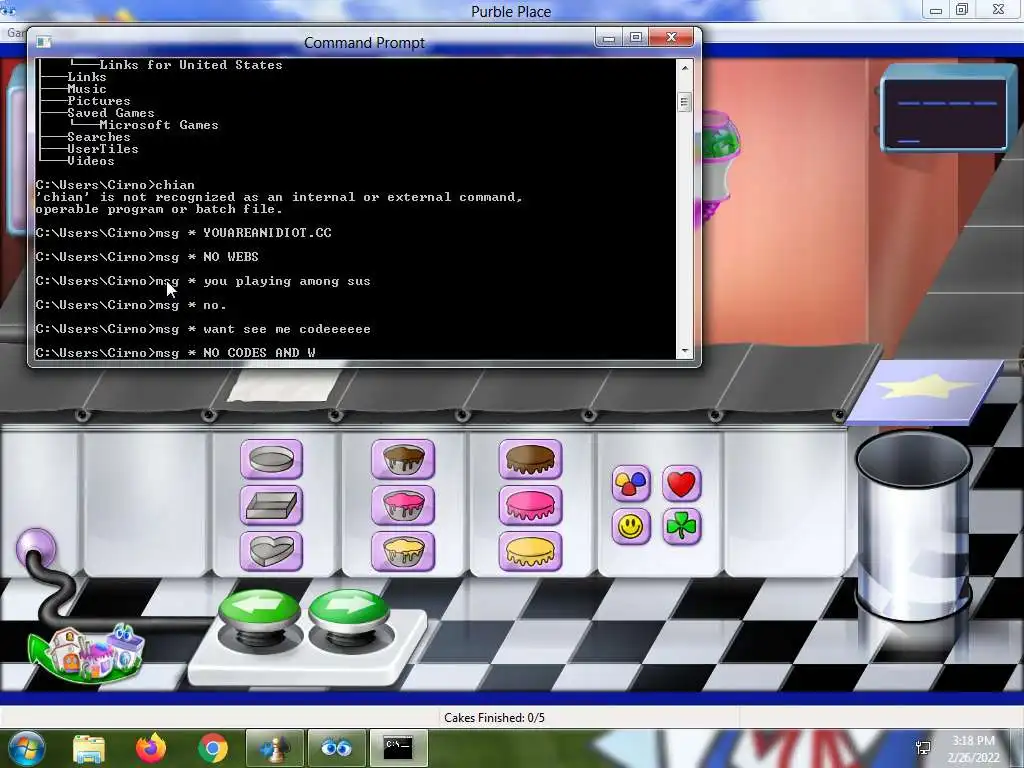The image size is (1024, 768).
Task: Open the Windows Start menu
Action: pyautogui.click(x=26, y=748)
